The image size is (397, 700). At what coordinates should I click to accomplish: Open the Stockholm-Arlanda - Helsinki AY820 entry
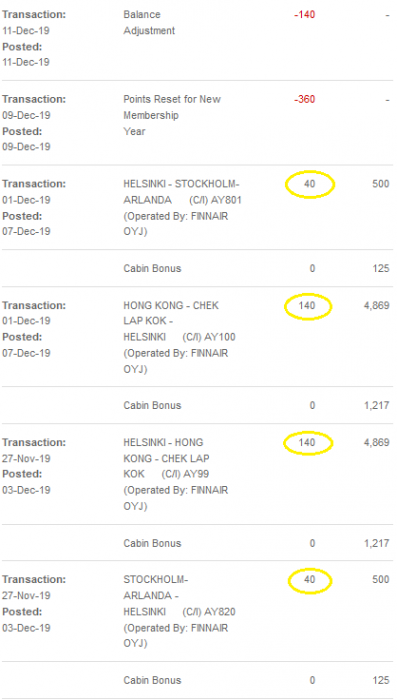point(180,611)
